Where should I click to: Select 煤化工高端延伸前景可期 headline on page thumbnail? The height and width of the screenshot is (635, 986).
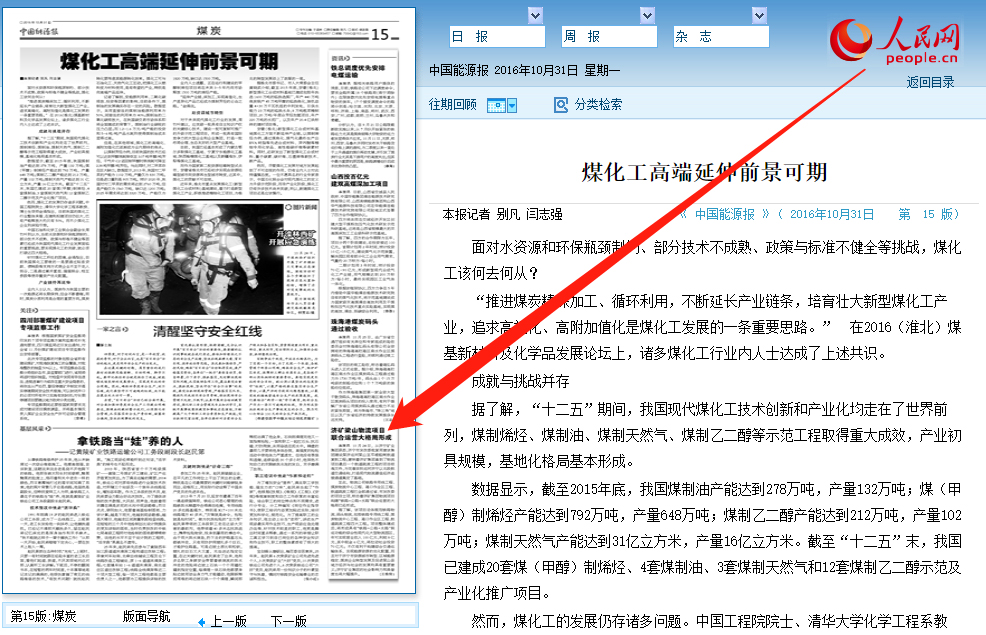coord(169,62)
